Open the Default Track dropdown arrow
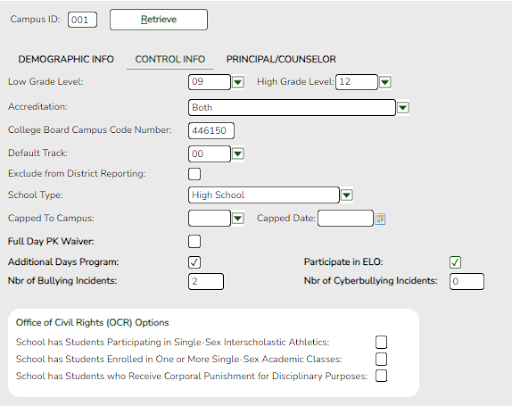This screenshot has height=406, width=512. point(238,154)
